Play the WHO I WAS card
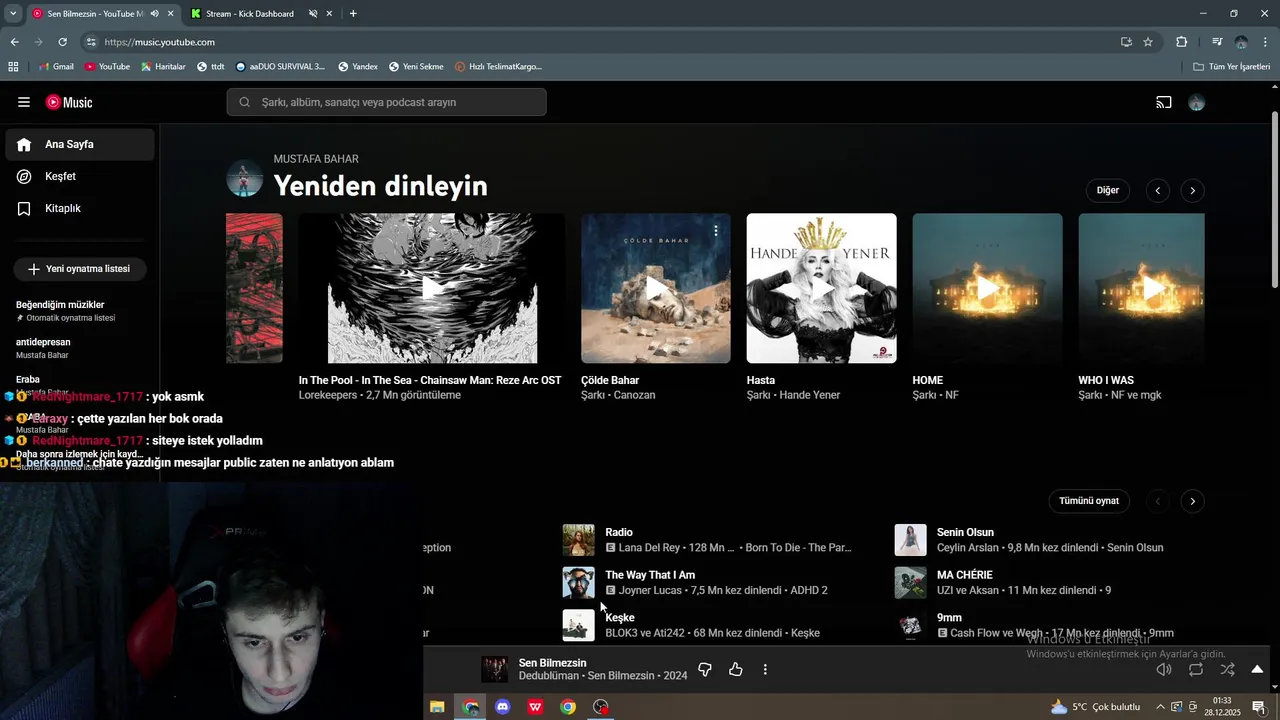The image size is (1280, 720). click(x=1141, y=288)
